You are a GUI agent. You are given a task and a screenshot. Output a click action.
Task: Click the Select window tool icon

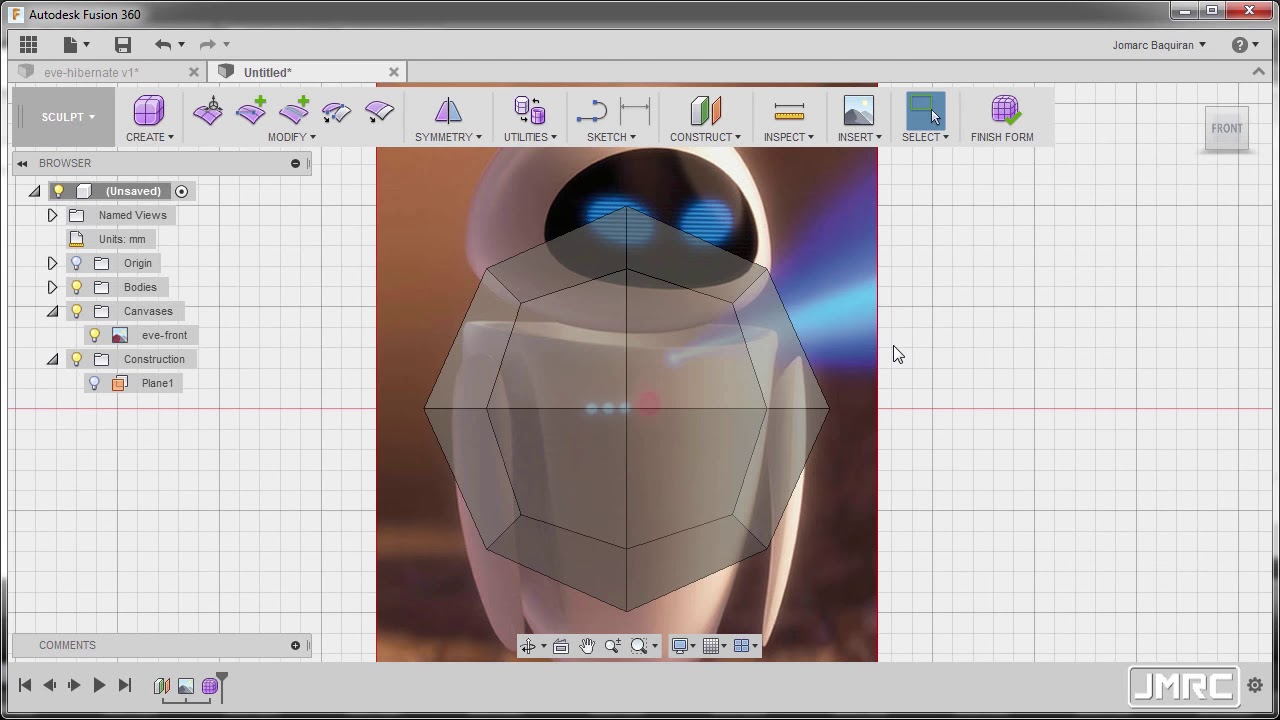[x=925, y=110]
